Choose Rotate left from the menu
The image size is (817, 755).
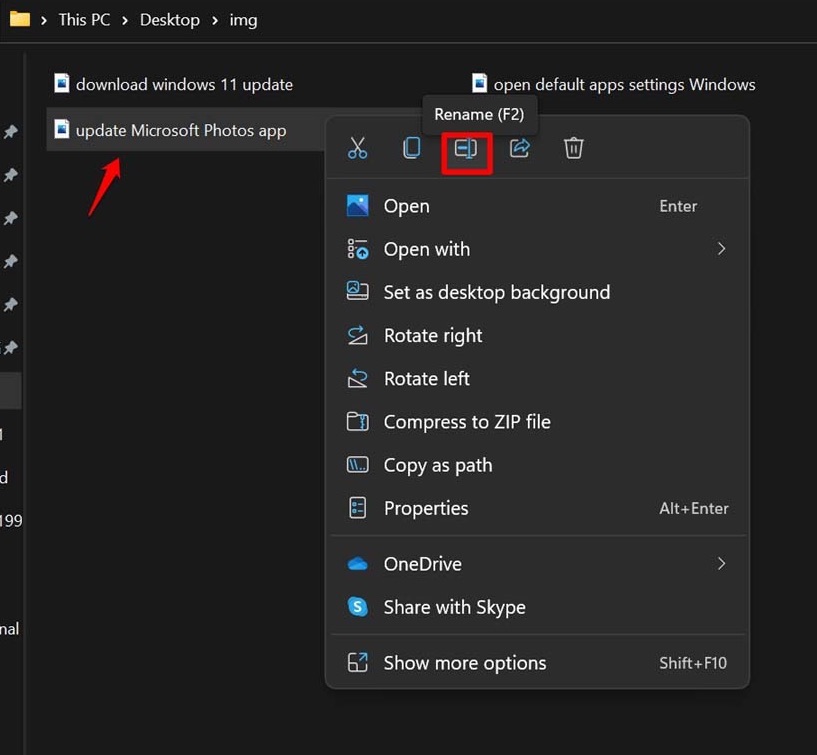coord(426,379)
